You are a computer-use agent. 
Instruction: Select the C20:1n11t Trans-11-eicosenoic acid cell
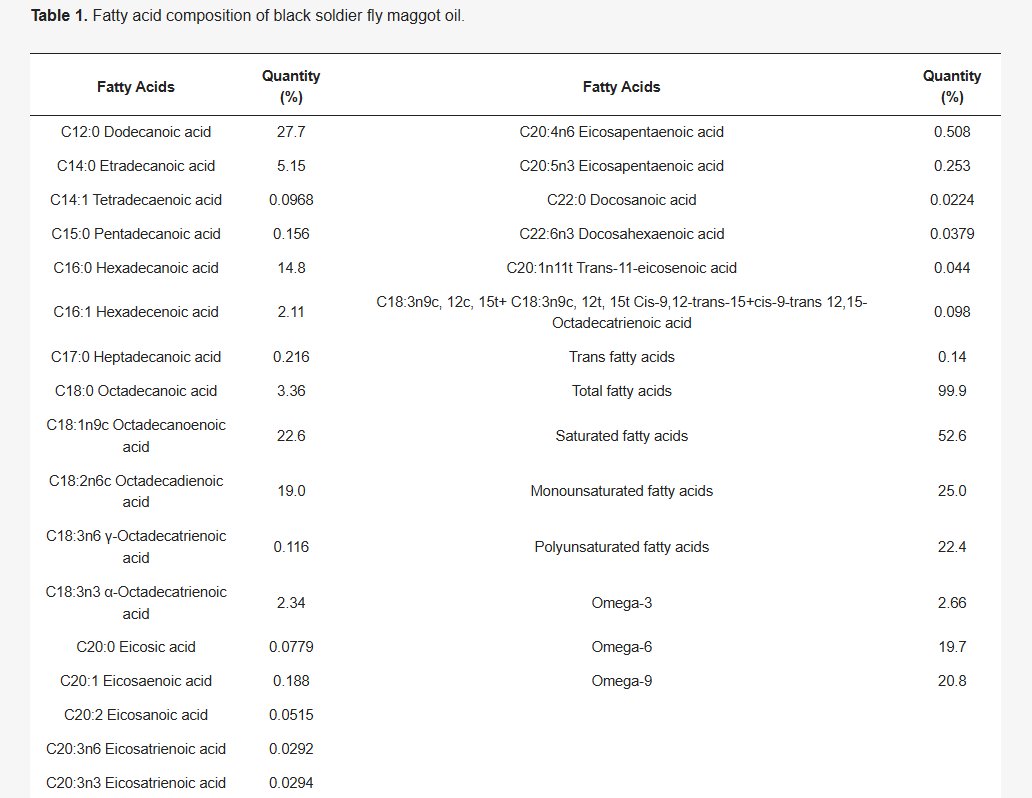622,268
